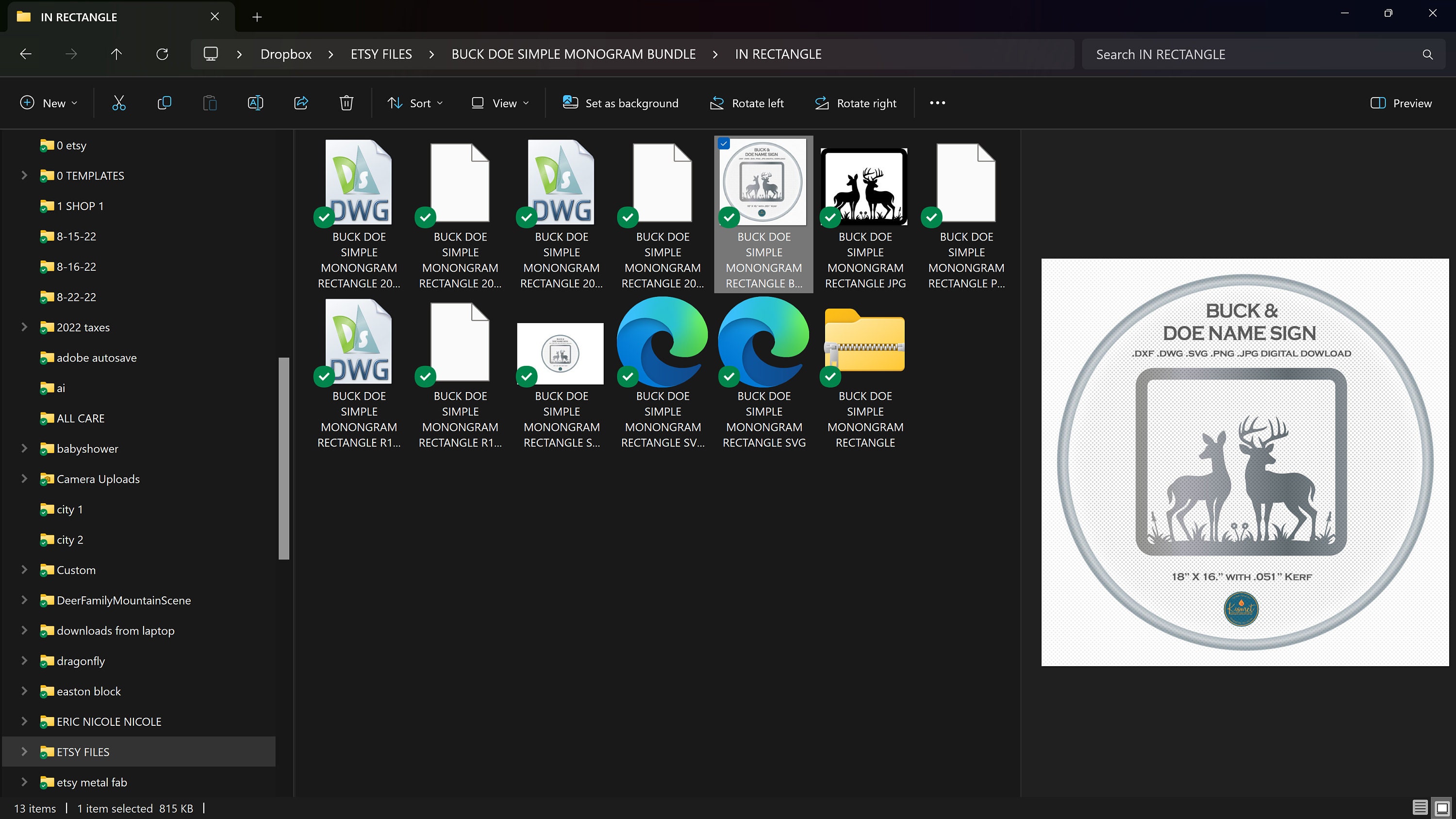Image resolution: width=1456 pixels, height=819 pixels.
Task: Expand the 0 TEMPLATES folder tree
Action: (24, 175)
